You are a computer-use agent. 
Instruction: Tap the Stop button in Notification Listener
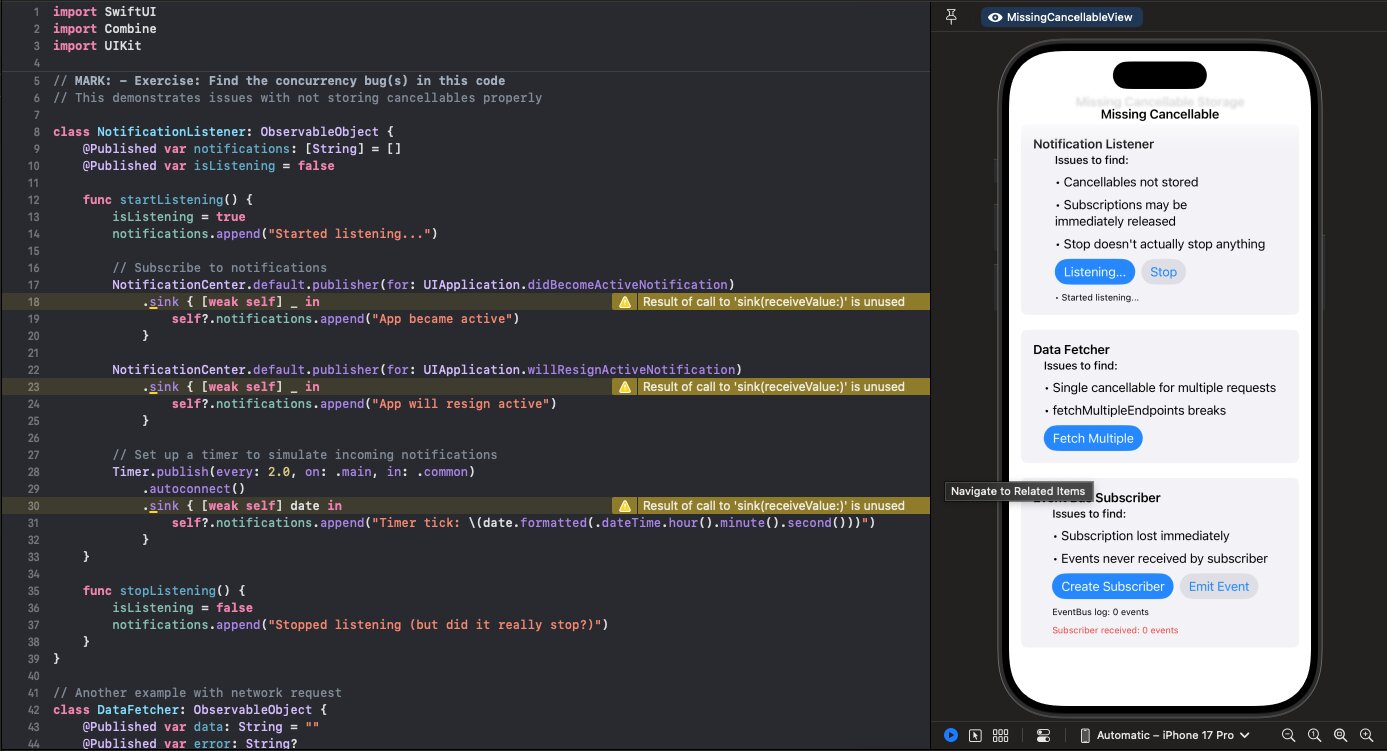tap(1163, 271)
